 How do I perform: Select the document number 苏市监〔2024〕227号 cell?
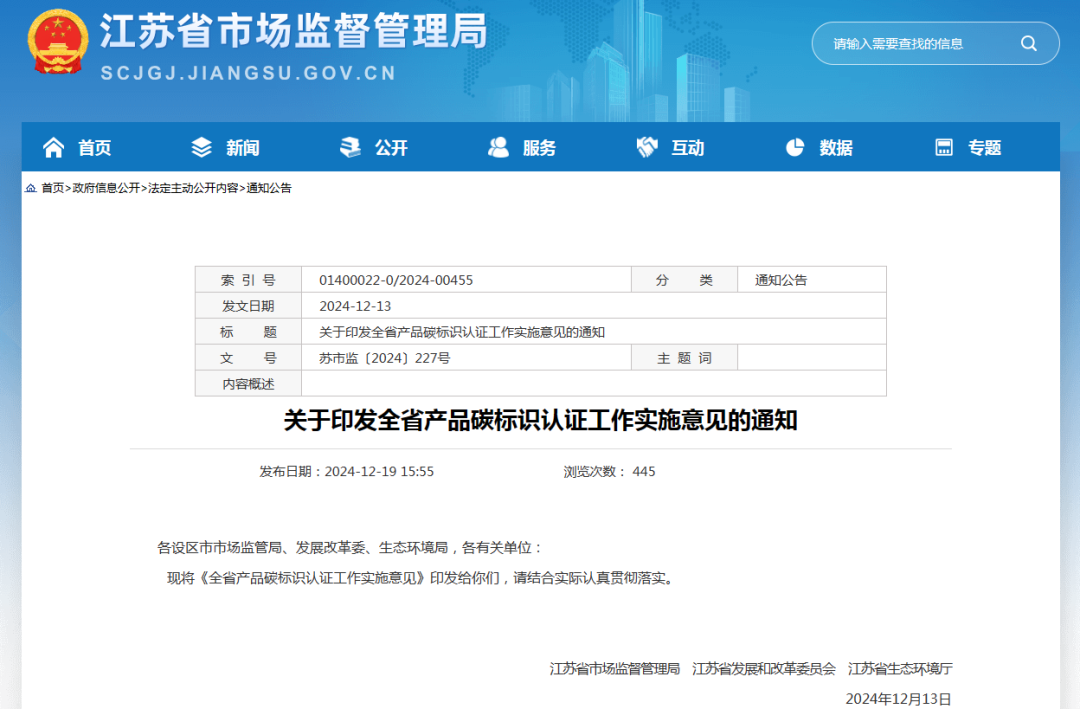[387, 357]
